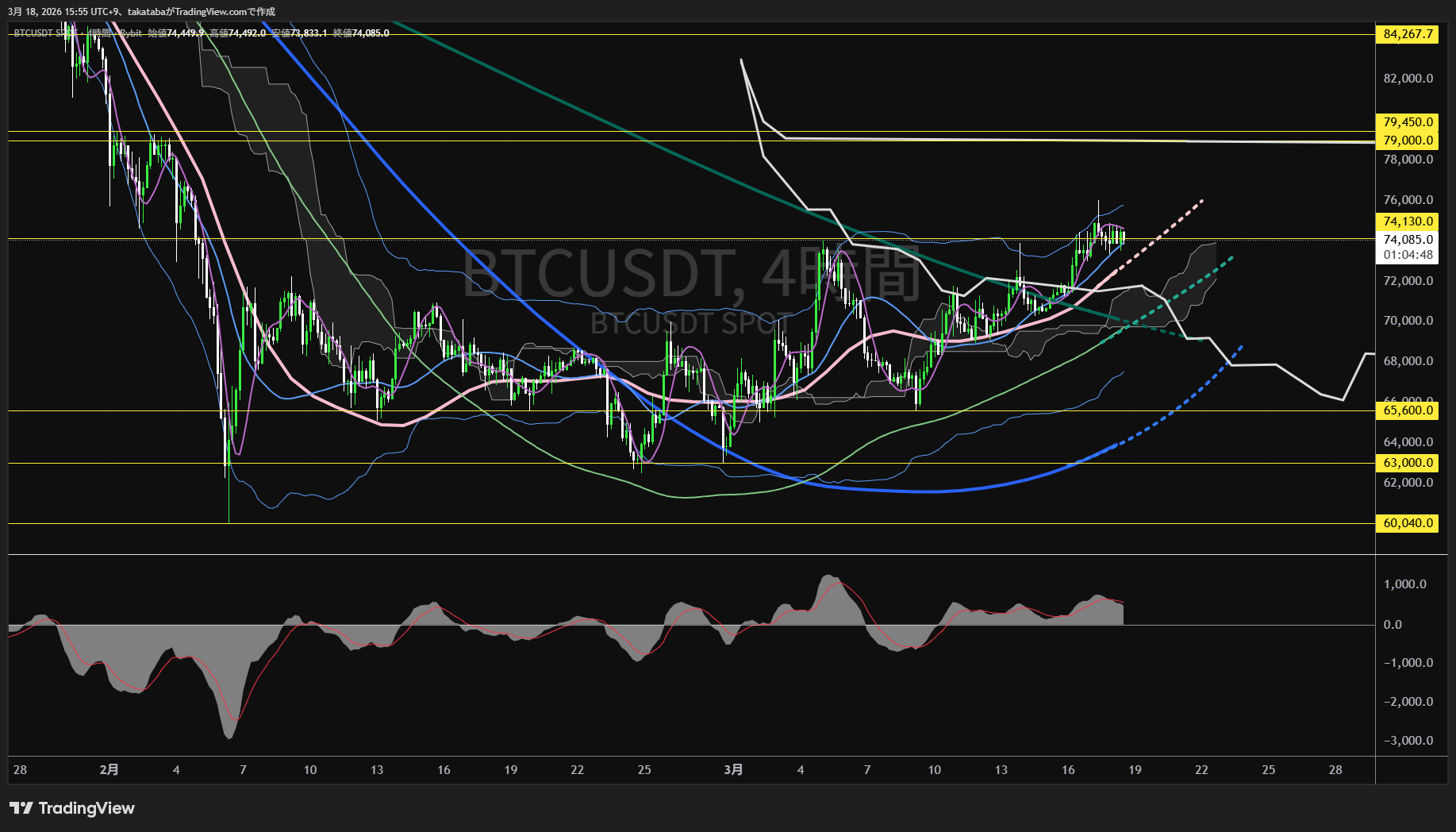Click date 19 on the time axis
This screenshot has width=1456, height=832.
pyautogui.click(x=1135, y=770)
